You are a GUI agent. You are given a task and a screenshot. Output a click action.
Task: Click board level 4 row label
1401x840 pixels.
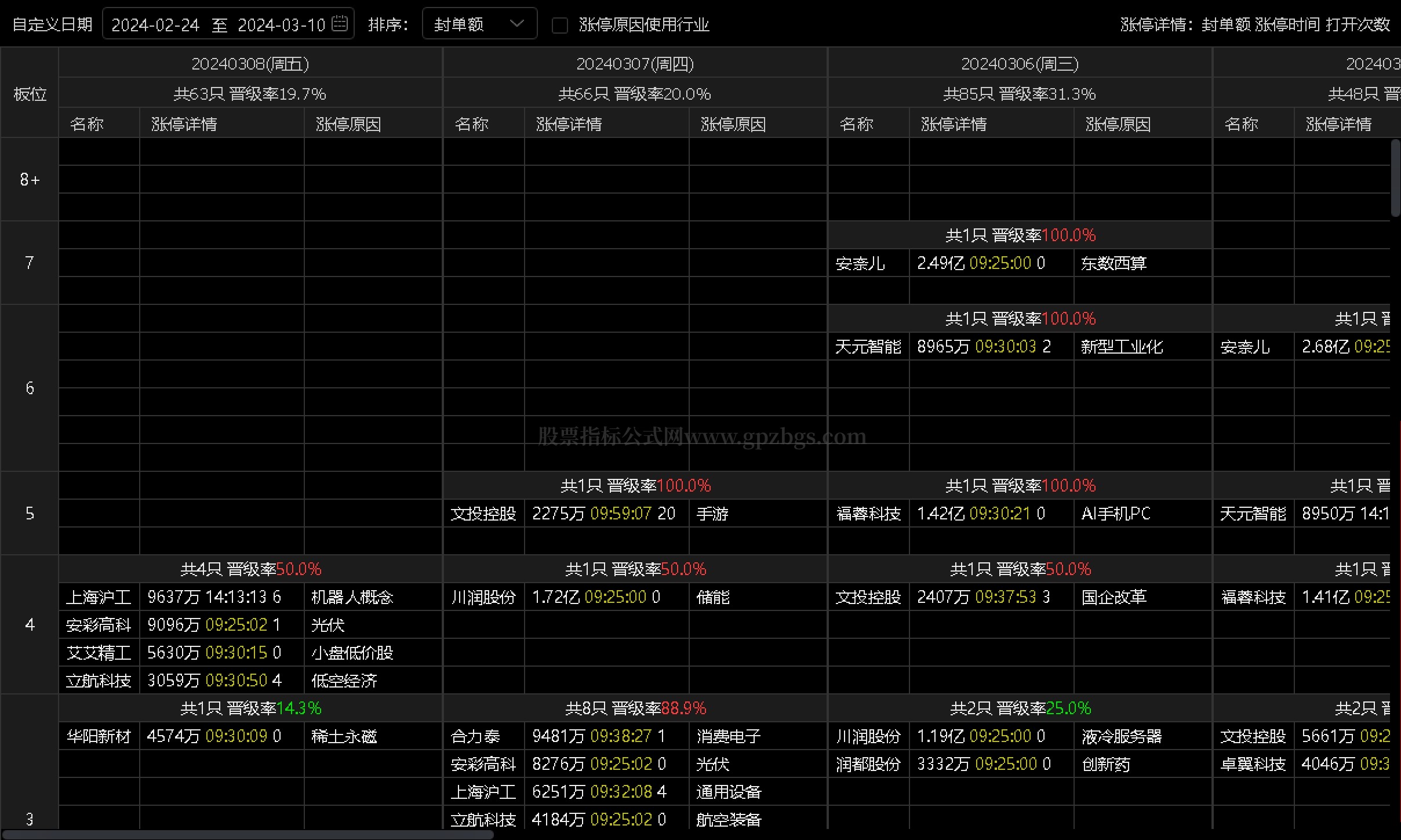[30, 624]
